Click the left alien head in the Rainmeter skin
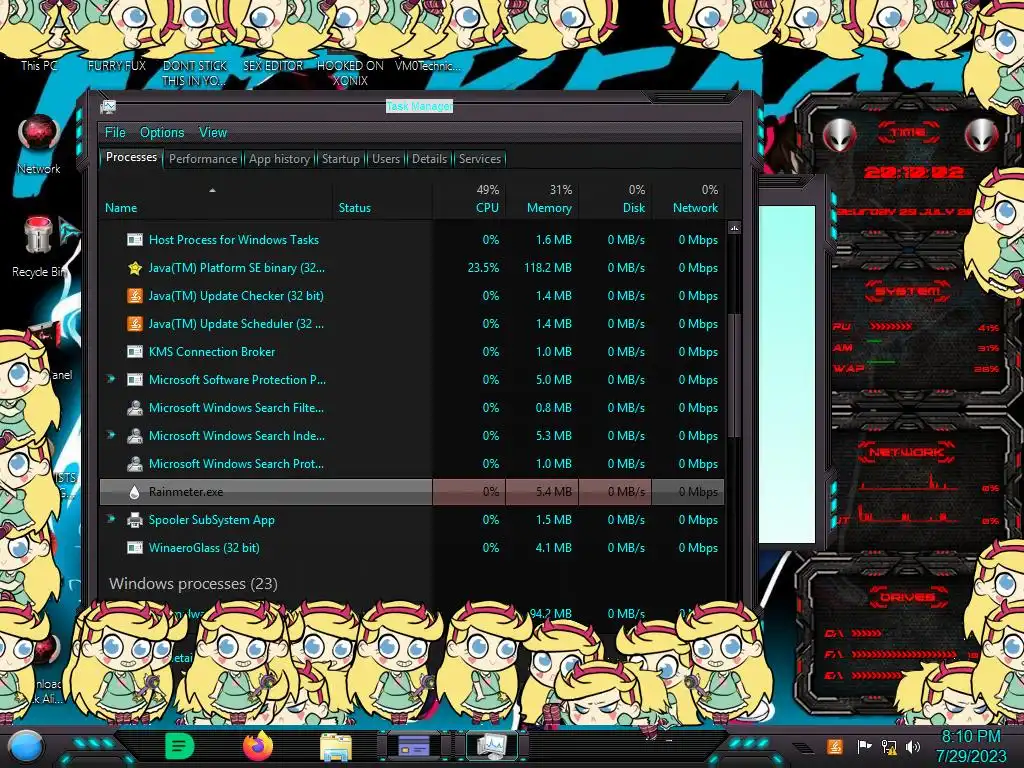 coord(839,135)
